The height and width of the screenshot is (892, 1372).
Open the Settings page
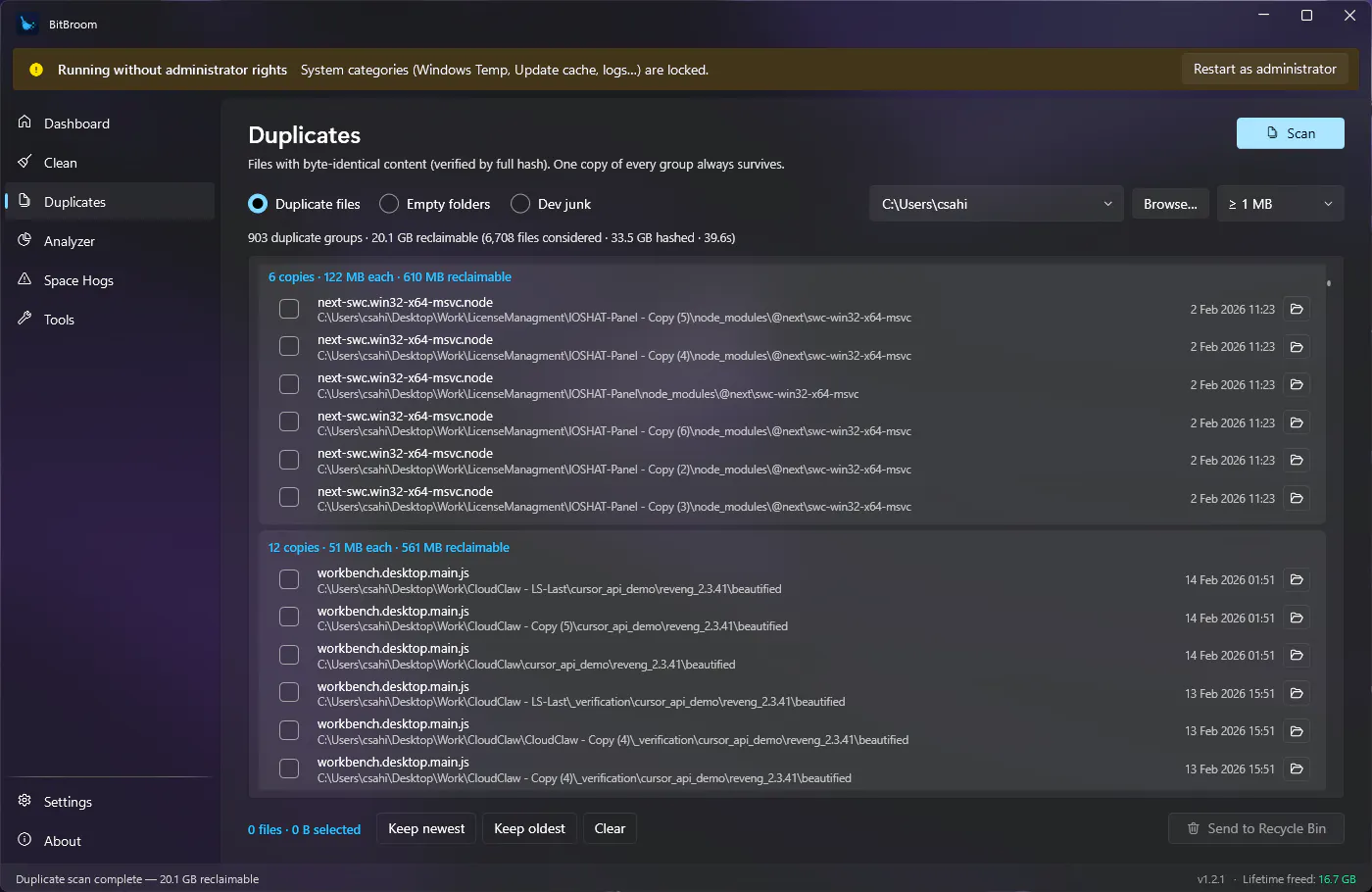pos(110,802)
